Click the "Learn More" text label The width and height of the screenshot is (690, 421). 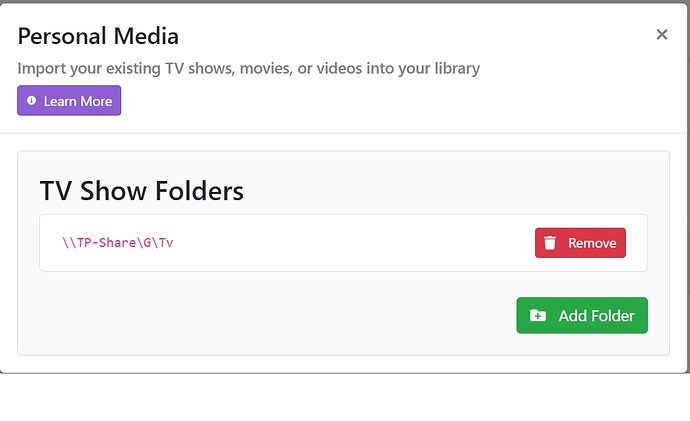(x=78, y=101)
